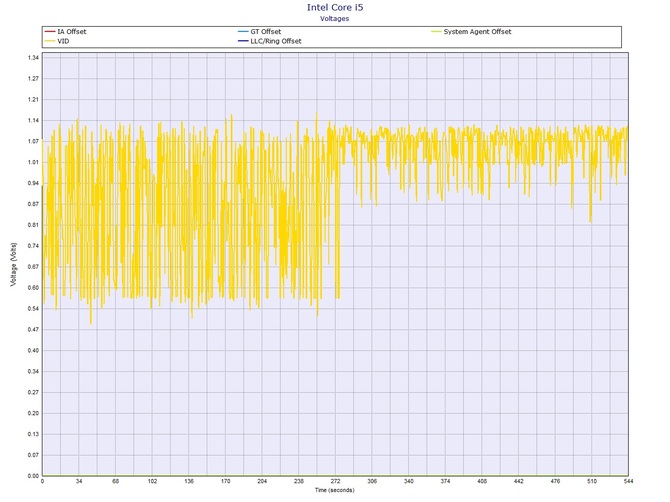Click the Time (seconds) axis label
The image size is (670, 502).
335,490
